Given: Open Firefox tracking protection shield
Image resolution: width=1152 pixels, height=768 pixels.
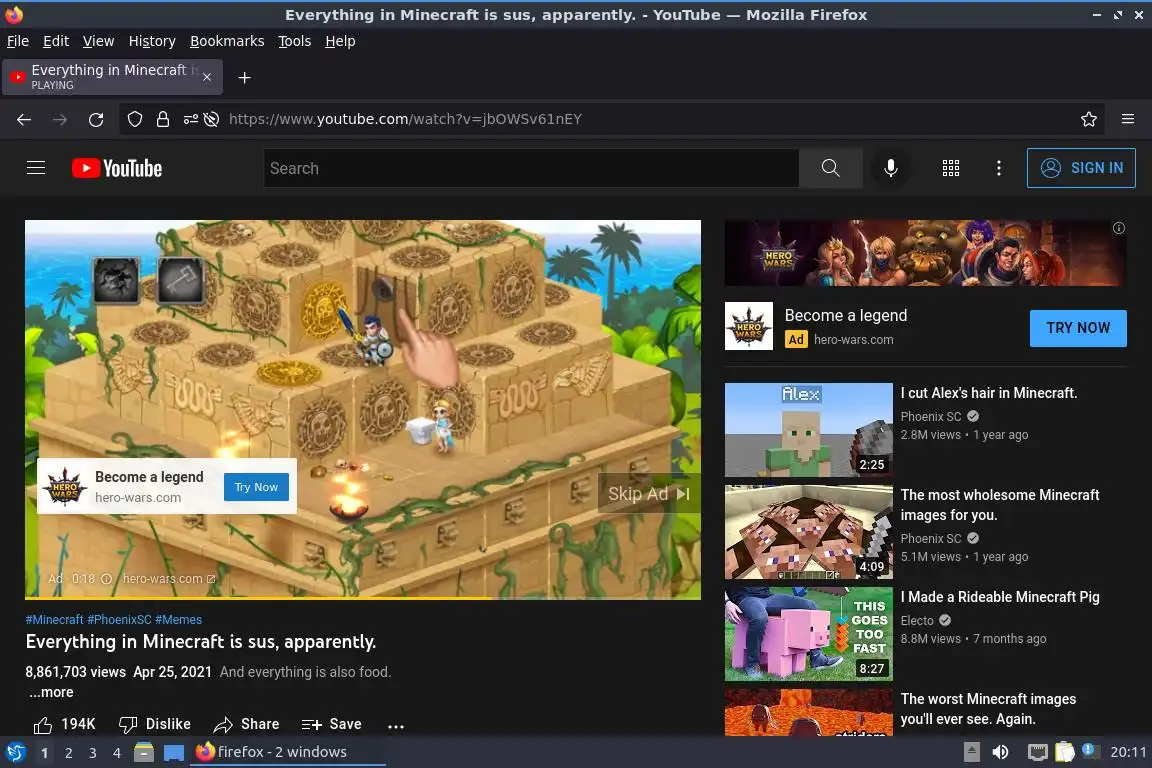Looking at the screenshot, I should [134, 119].
